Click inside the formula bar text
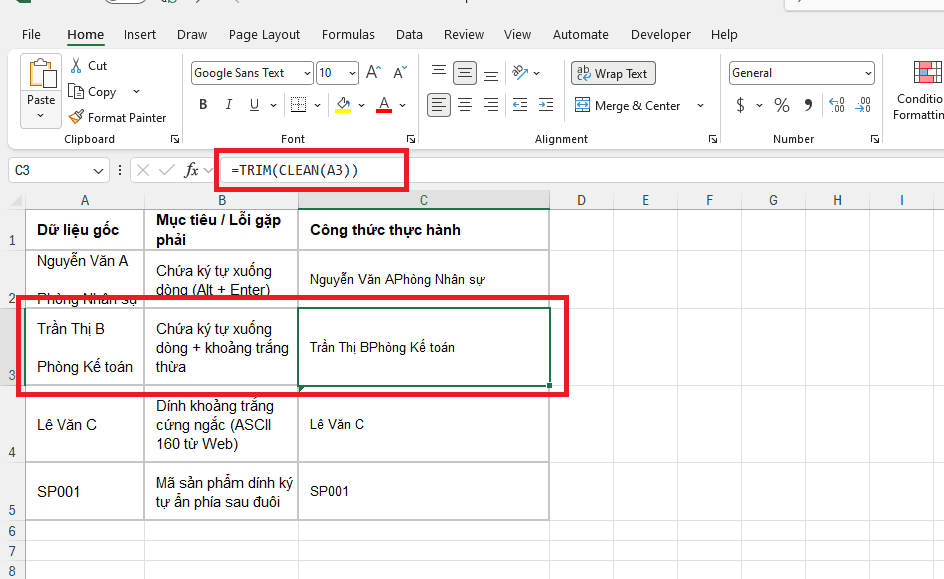 294,170
